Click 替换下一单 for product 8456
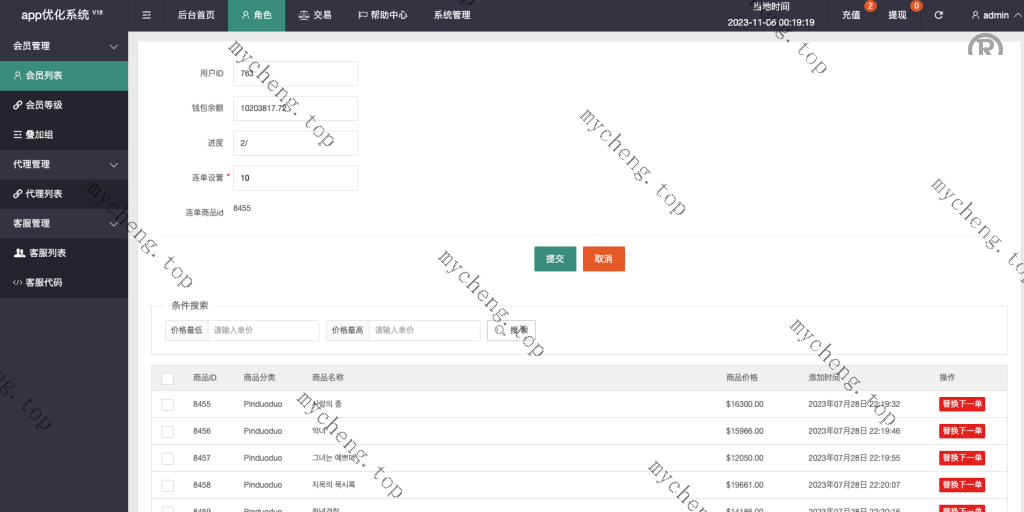This screenshot has height=512, width=1024. tap(962, 431)
